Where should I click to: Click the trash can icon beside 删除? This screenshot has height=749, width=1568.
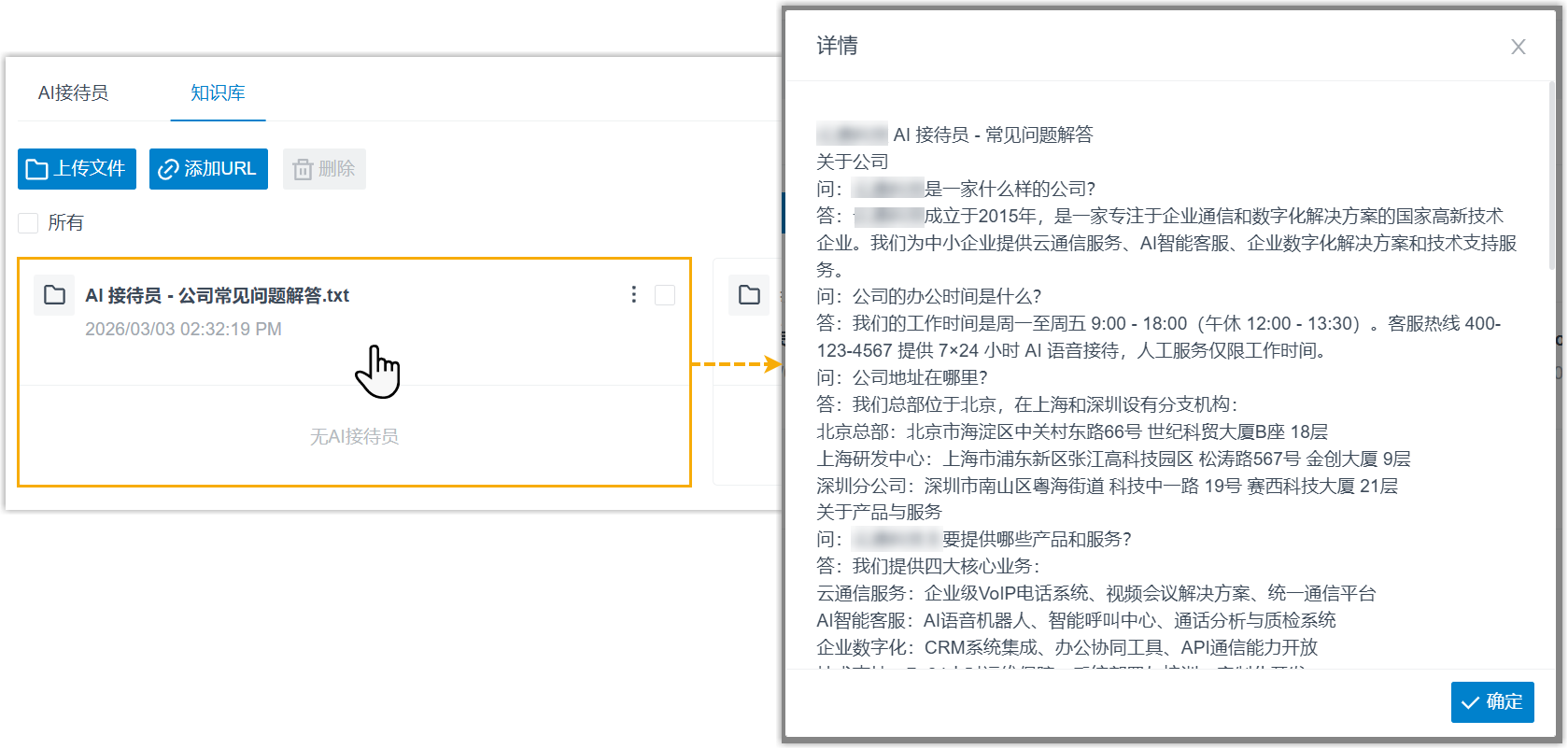click(x=303, y=169)
